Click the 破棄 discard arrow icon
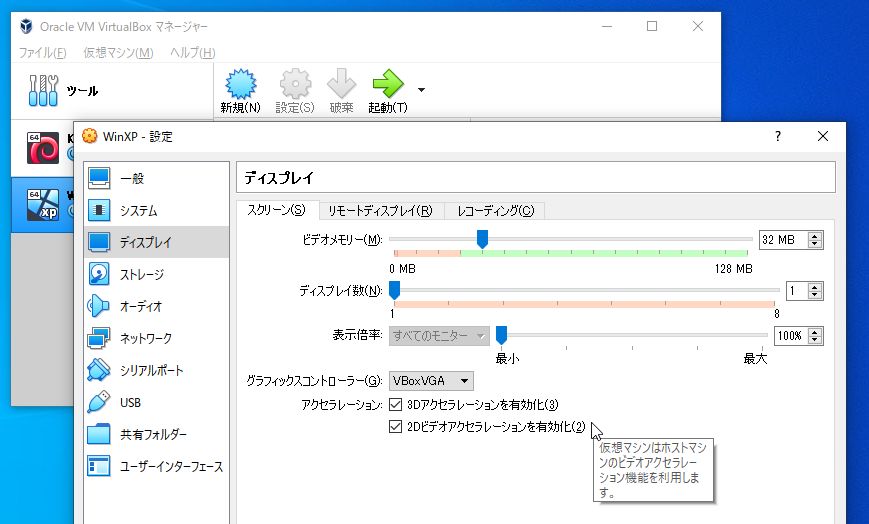 [341, 84]
